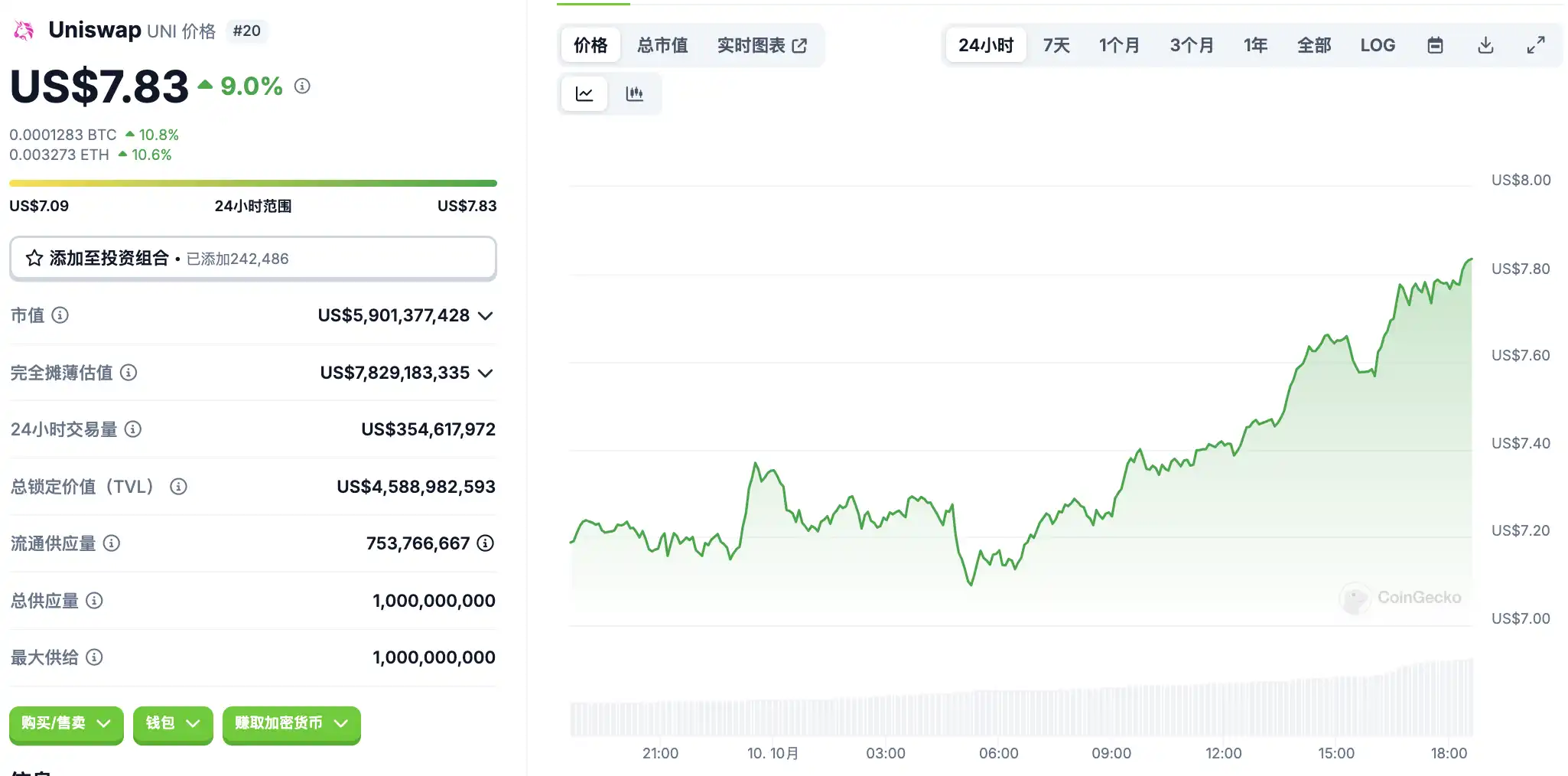
Task: Open the 购买/售卖 dropdown
Action: [66, 724]
